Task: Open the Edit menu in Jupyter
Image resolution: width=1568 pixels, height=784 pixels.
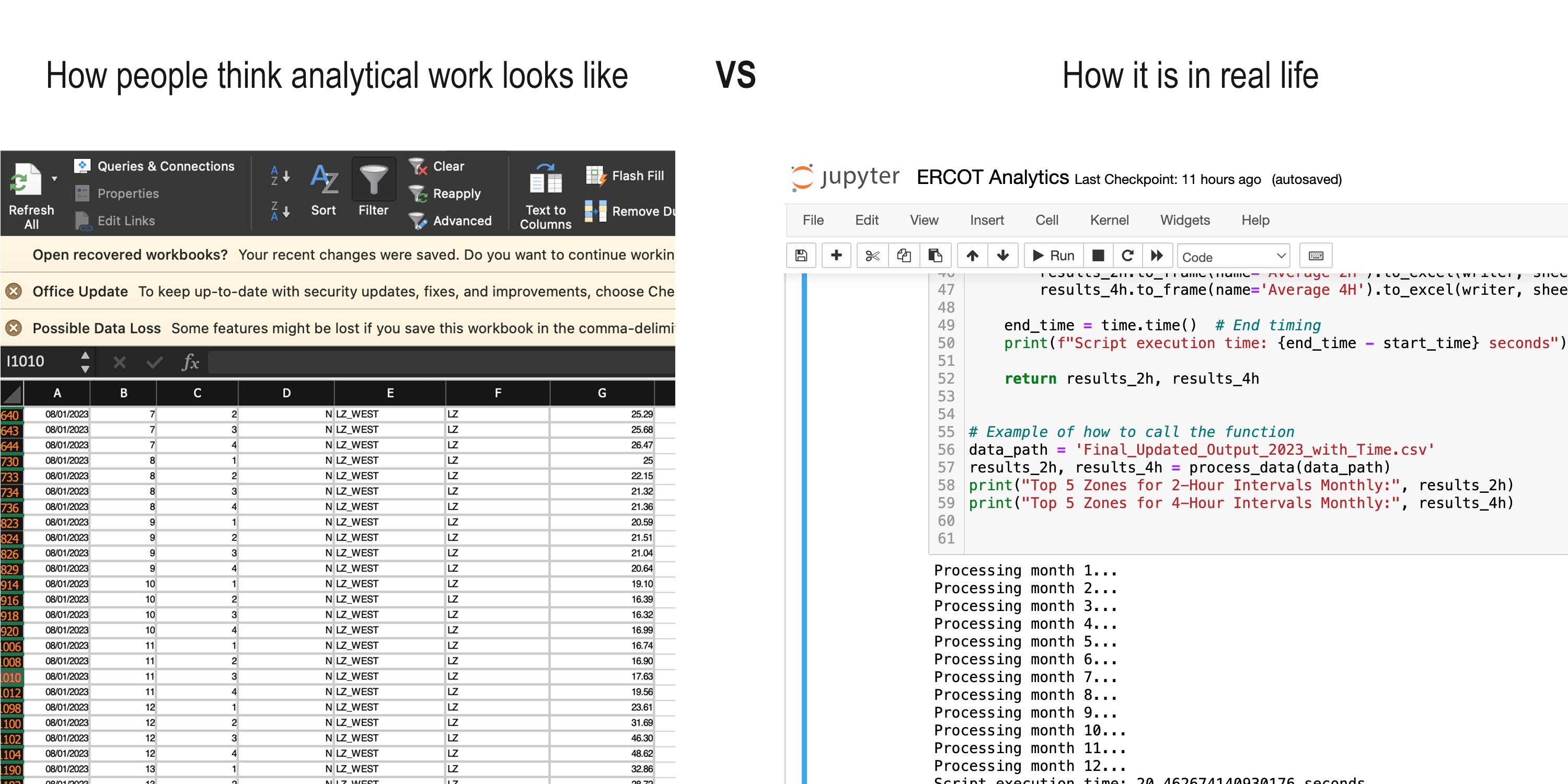Action: pyautogui.click(x=867, y=221)
